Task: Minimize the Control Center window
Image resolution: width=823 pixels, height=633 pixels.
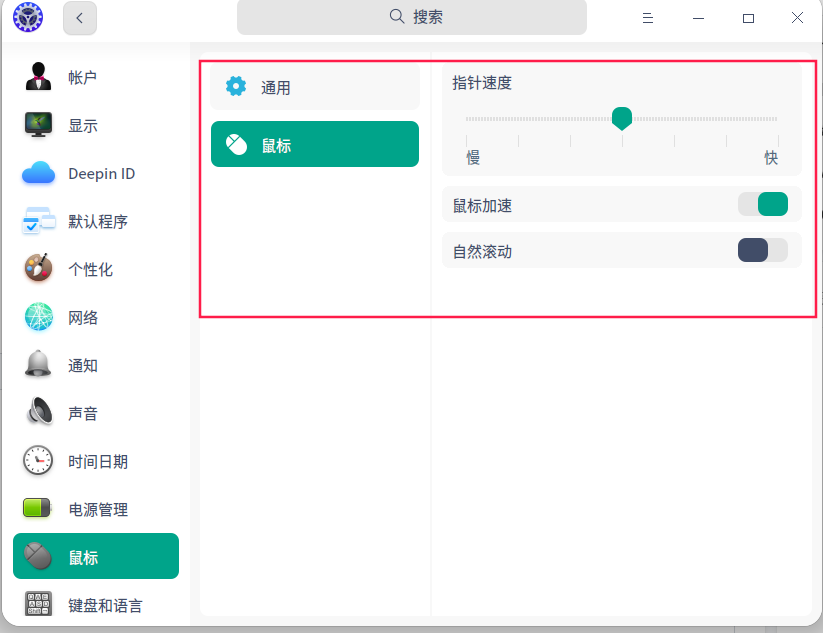Action: (x=698, y=18)
